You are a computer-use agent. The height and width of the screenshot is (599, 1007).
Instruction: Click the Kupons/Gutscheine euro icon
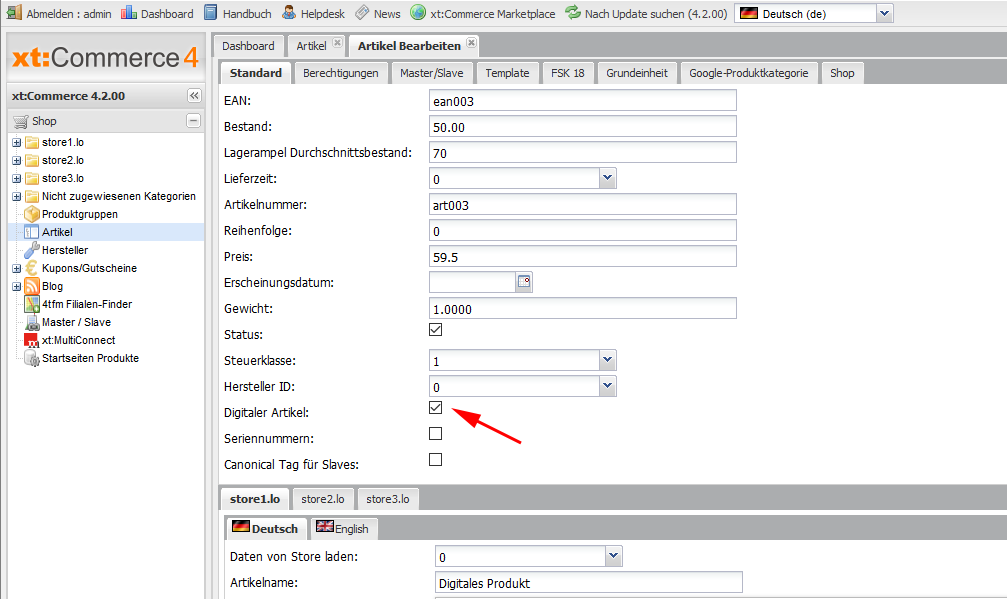point(31,268)
